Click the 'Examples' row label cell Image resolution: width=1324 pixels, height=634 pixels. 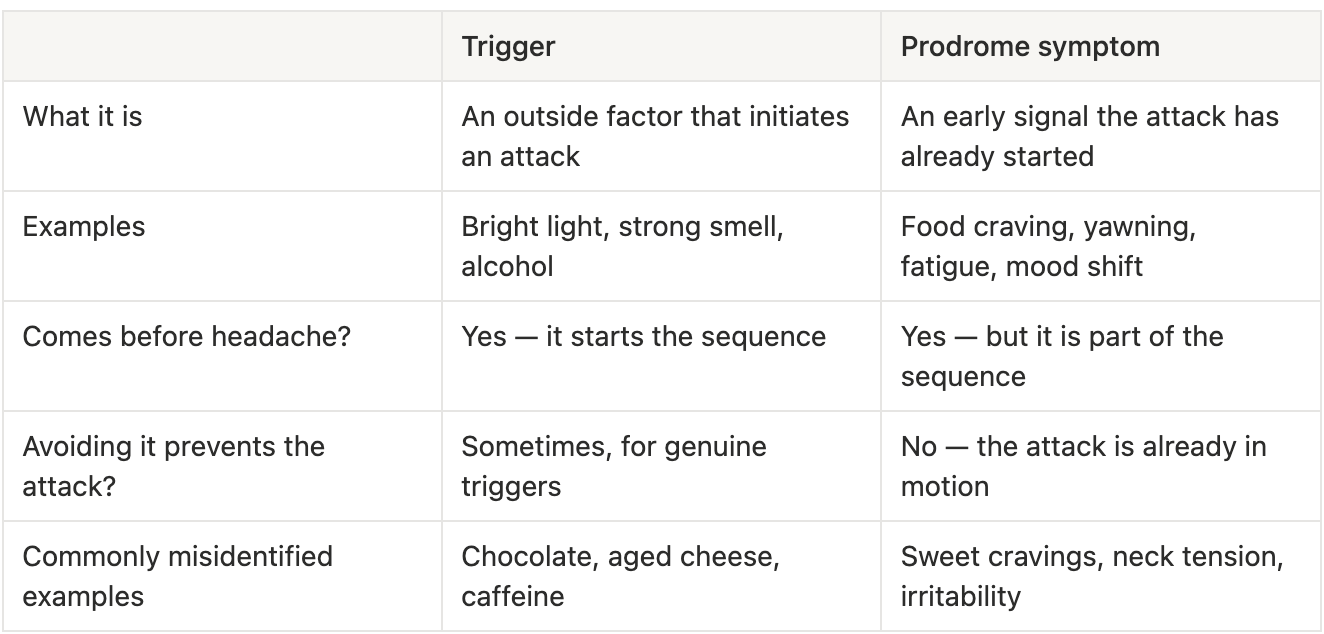(x=222, y=246)
